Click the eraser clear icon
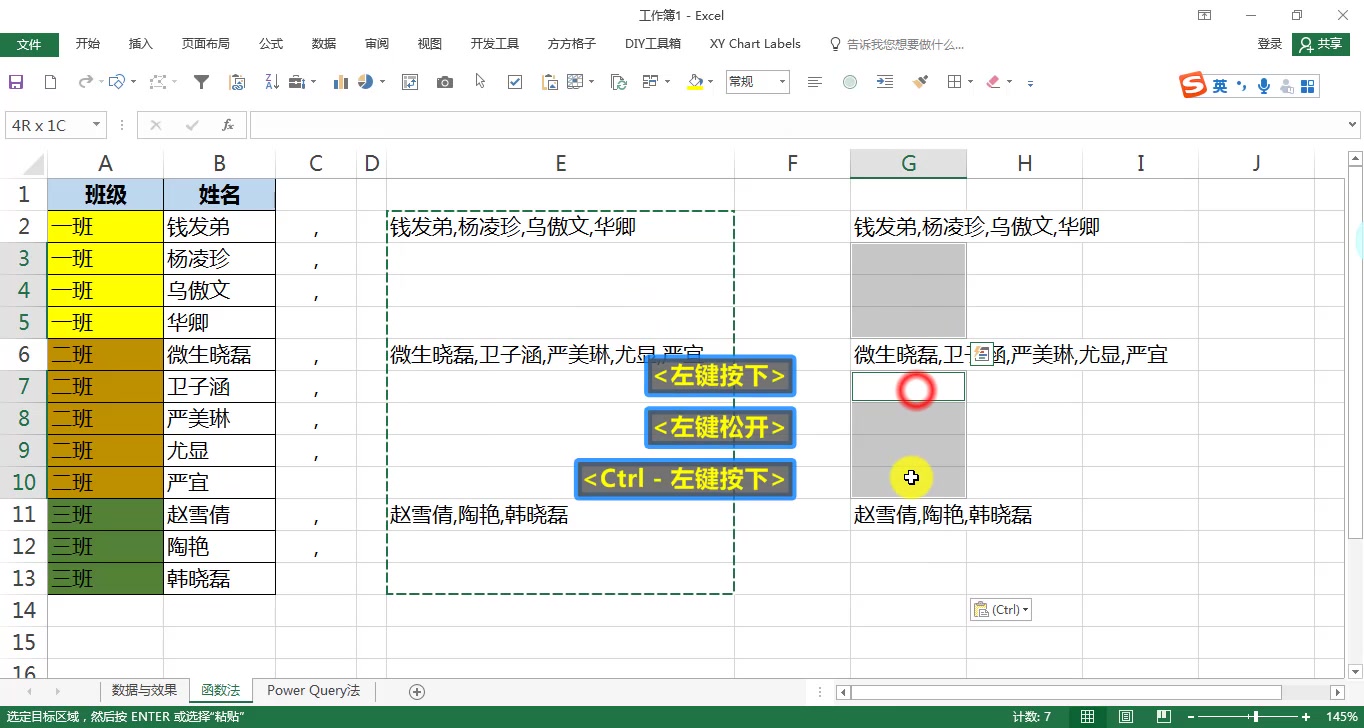 pos(993,82)
